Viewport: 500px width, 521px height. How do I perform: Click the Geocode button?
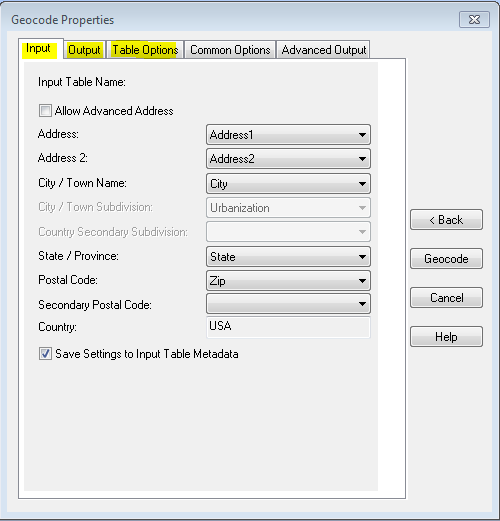pos(446,259)
